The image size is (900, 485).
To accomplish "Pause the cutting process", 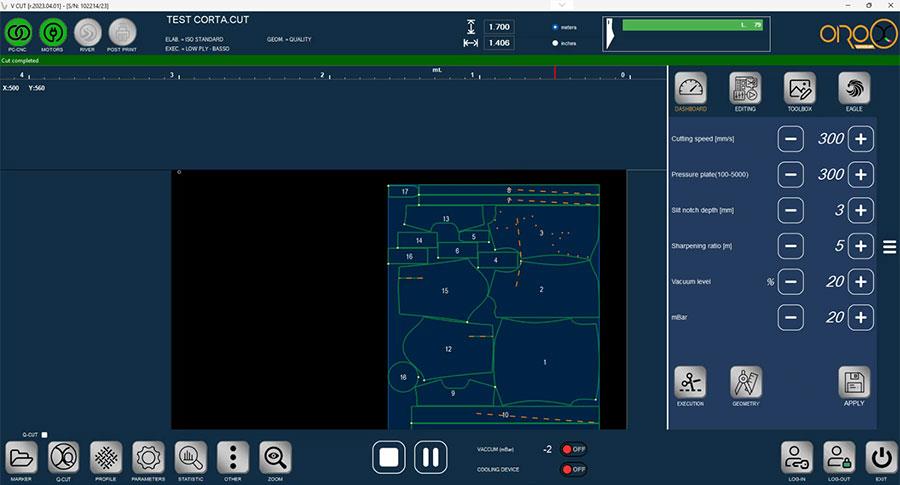I will coord(431,457).
